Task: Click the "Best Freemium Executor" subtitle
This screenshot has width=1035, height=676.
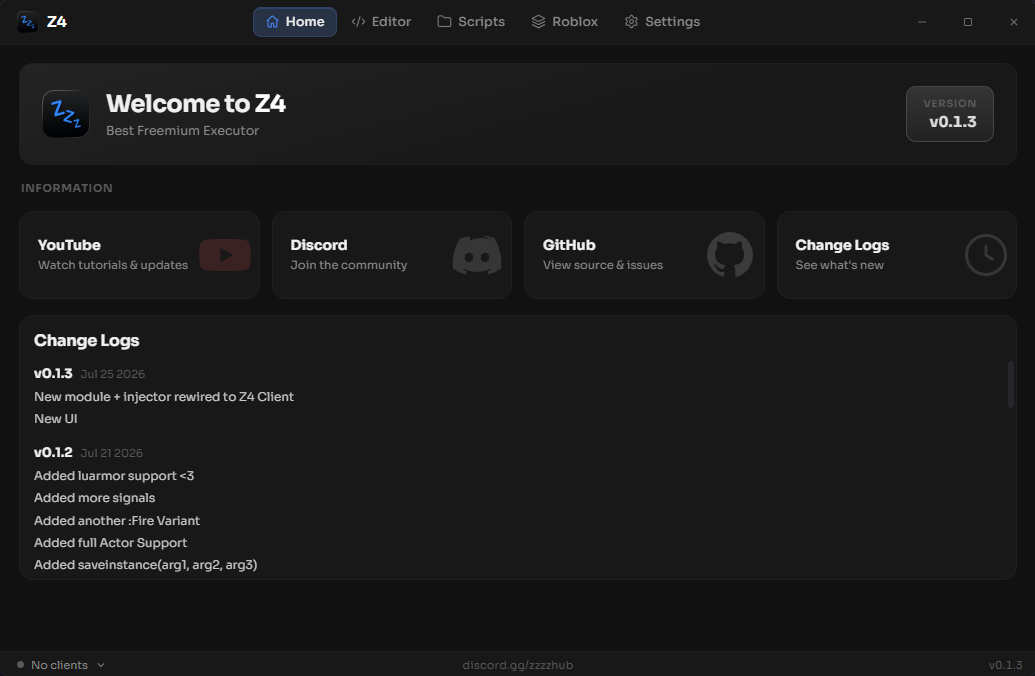Action: (182, 131)
